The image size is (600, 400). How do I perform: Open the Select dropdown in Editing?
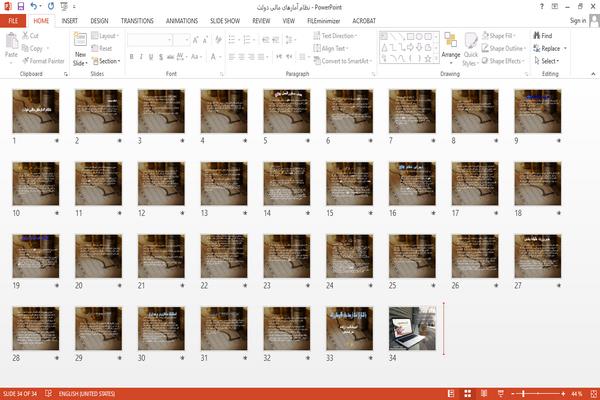546,61
